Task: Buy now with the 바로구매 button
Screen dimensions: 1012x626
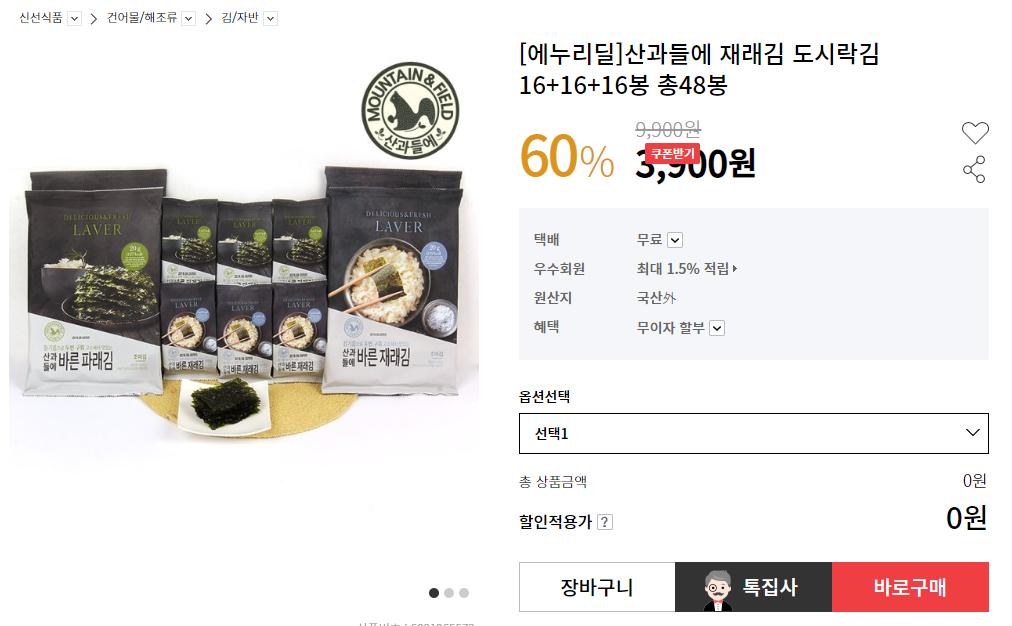Action: tap(910, 587)
